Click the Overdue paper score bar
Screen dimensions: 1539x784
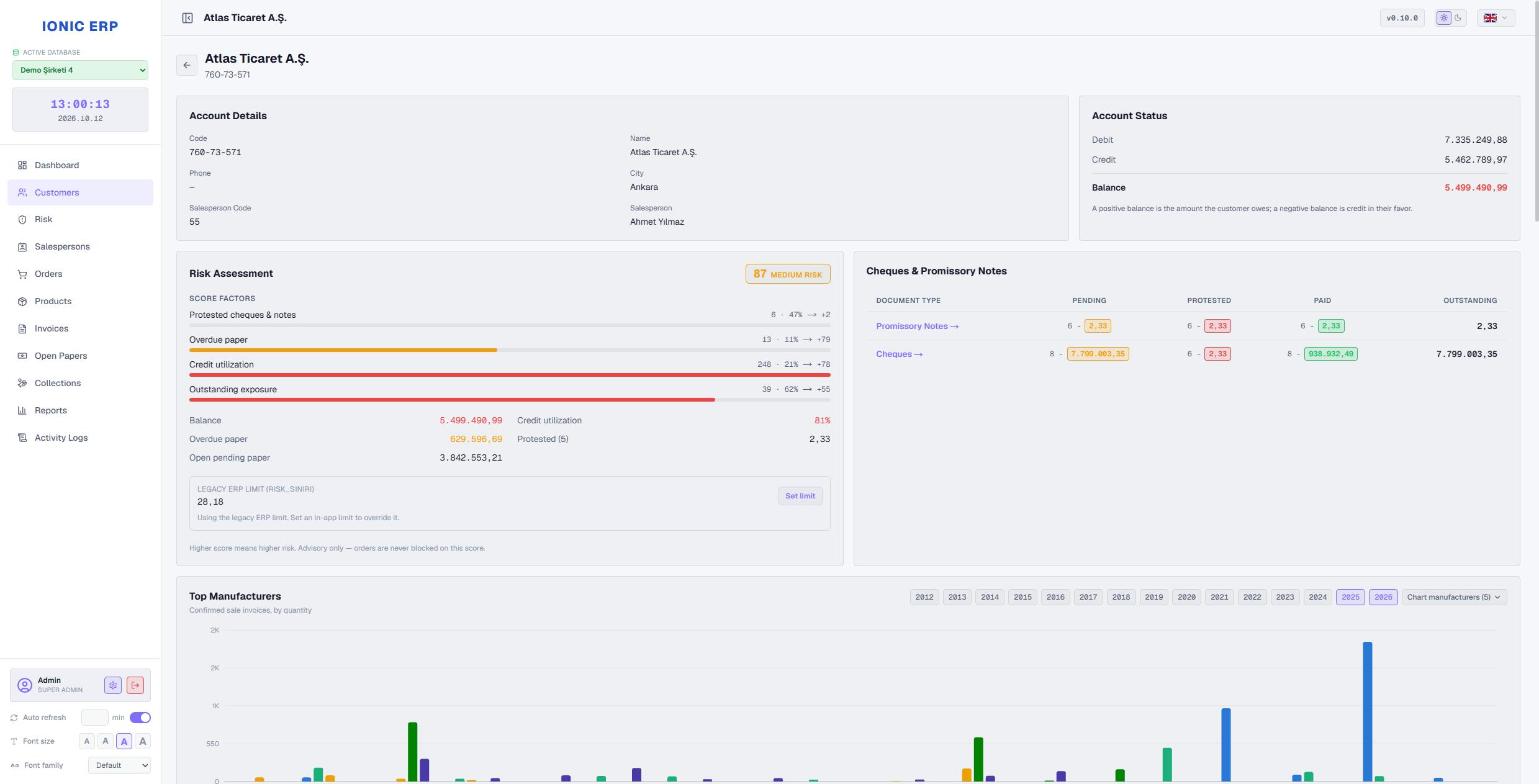509,350
